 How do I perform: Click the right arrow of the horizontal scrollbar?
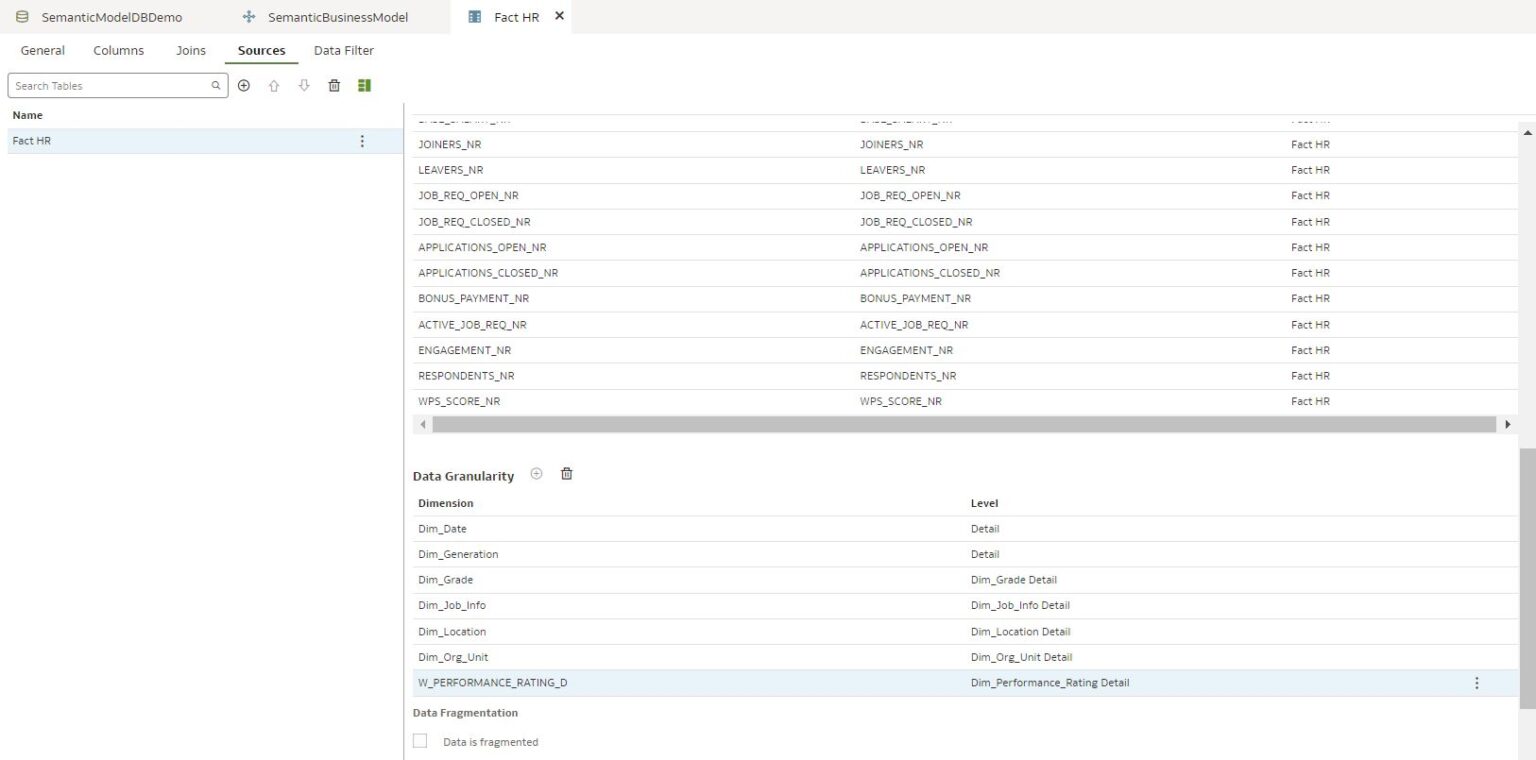click(x=1508, y=425)
